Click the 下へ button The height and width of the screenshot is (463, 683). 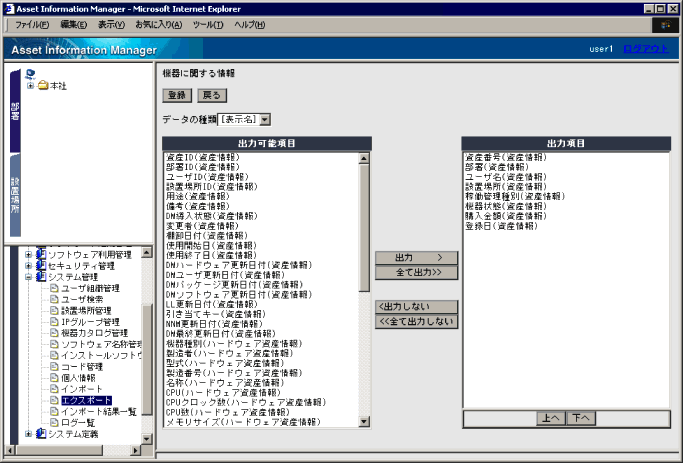click(x=581, y=418)
